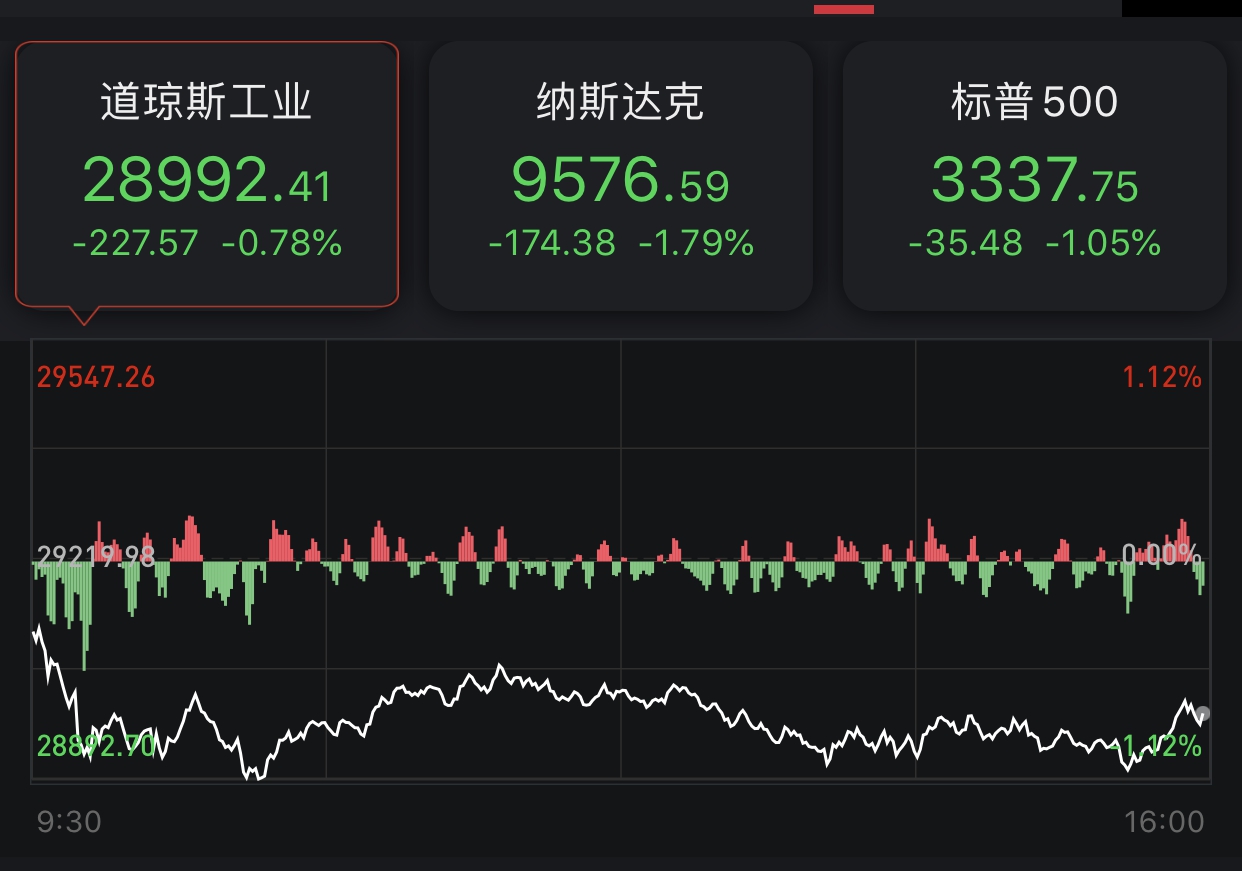Click the 9:30 open time label

click(69, 822)
